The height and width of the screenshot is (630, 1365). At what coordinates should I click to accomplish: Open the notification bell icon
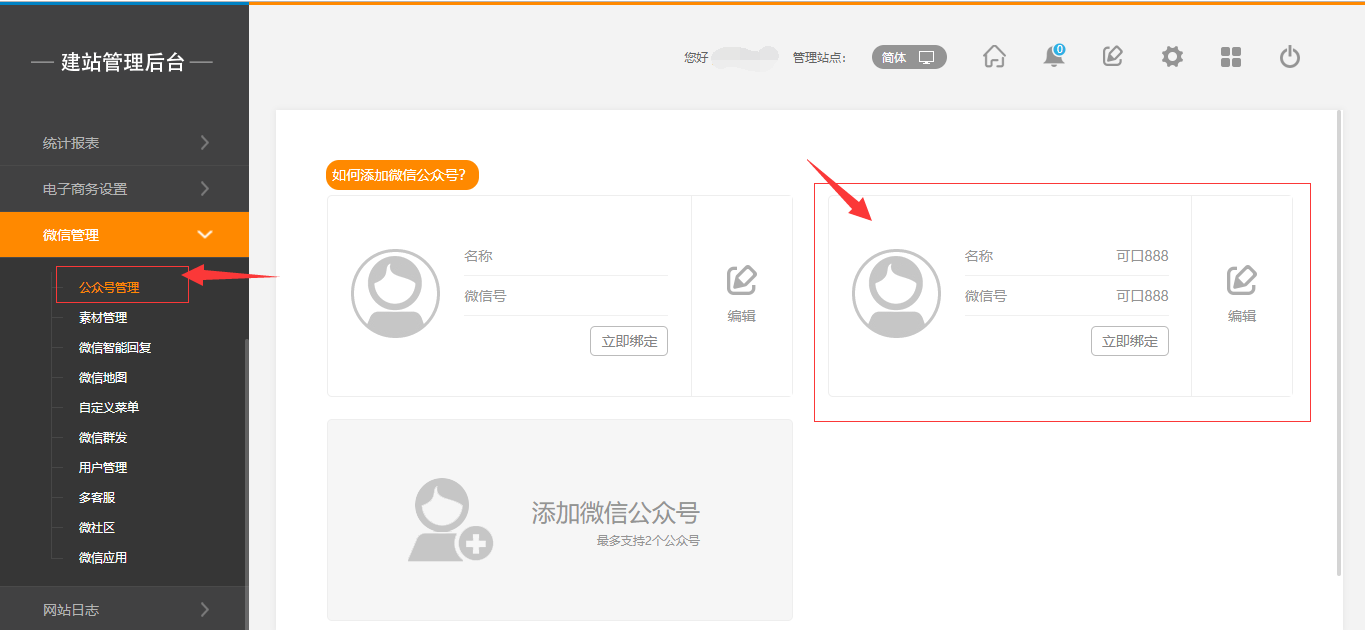pyautogui.click(x=1054, y=57)
